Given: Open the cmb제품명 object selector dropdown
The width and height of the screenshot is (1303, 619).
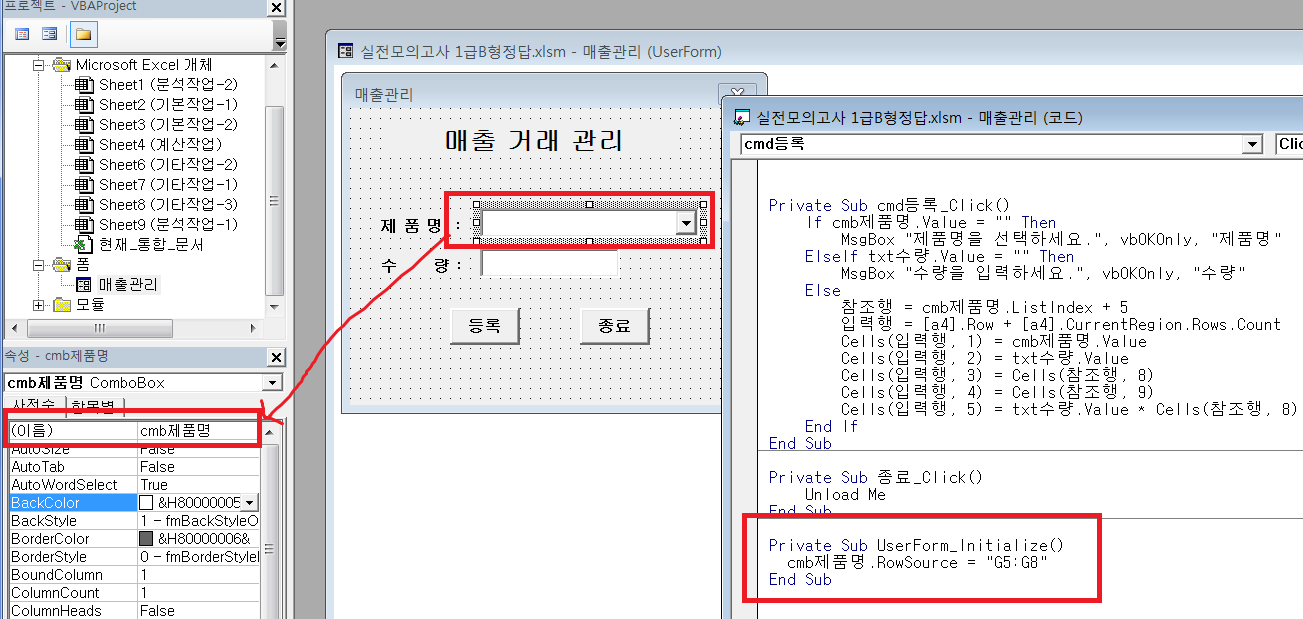Looking at the screenshot, I should [x=273, y=383].
